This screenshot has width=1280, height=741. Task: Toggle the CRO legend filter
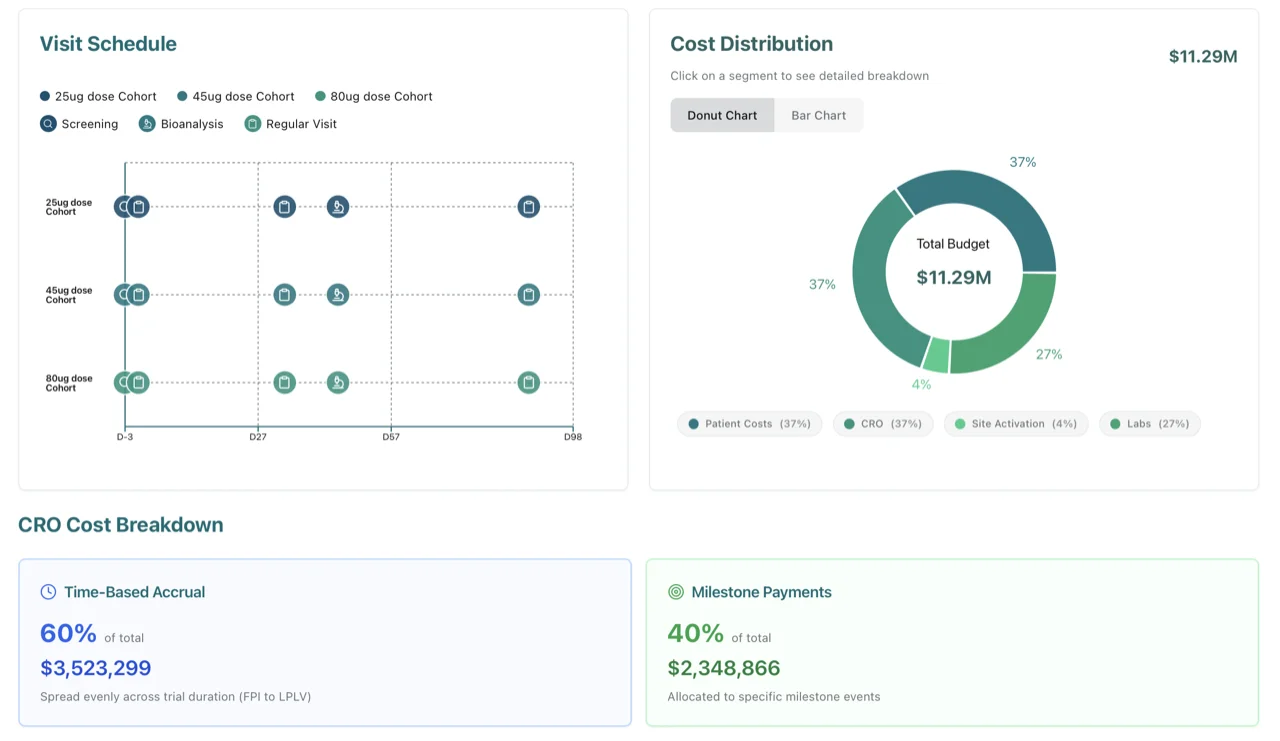[883, 423]
